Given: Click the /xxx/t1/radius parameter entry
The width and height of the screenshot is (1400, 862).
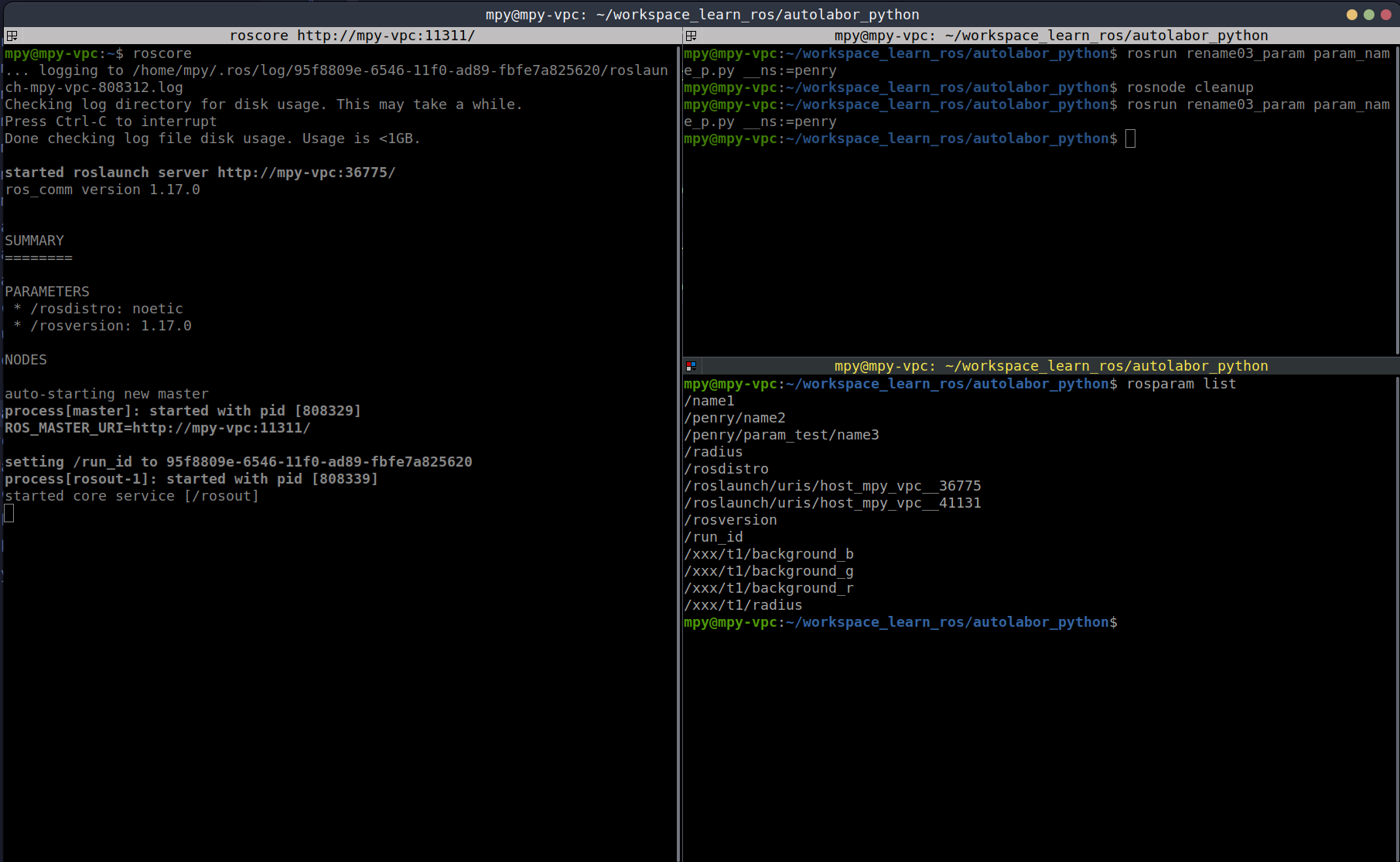Looking at the screenshot, I should tap(743, 605).
